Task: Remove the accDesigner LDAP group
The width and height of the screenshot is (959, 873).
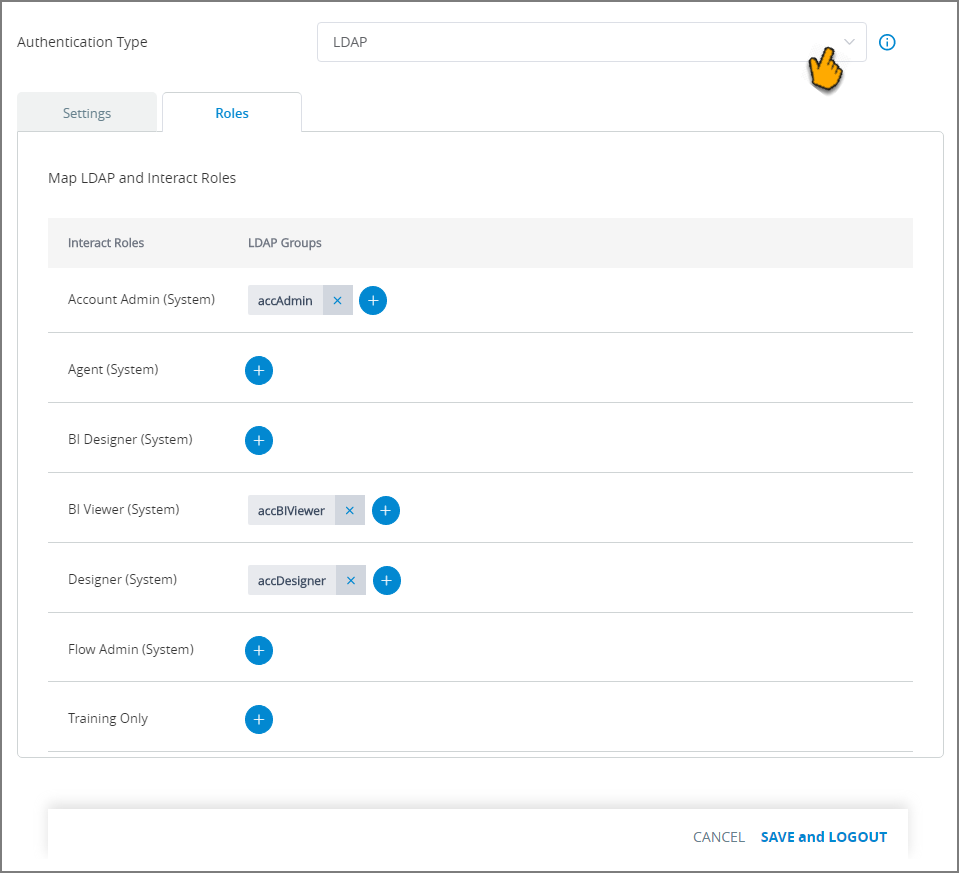Action: tap(351, 580)
